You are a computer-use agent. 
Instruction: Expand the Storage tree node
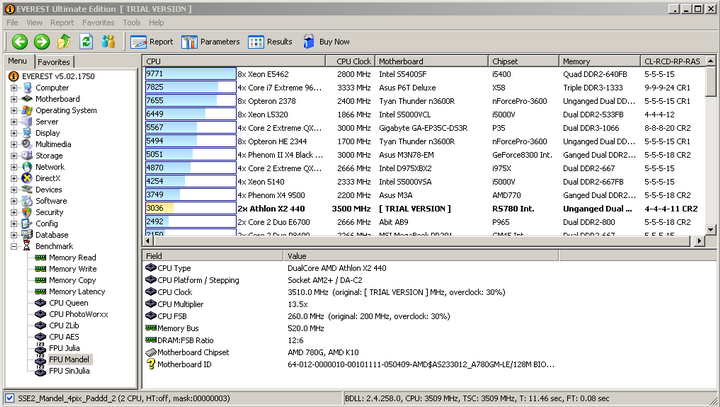pos(14,156)
